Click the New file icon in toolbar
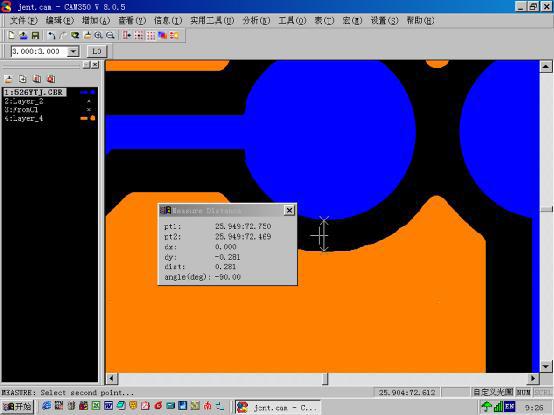Viewport: 554px width, 415px height. click(11, 35)
